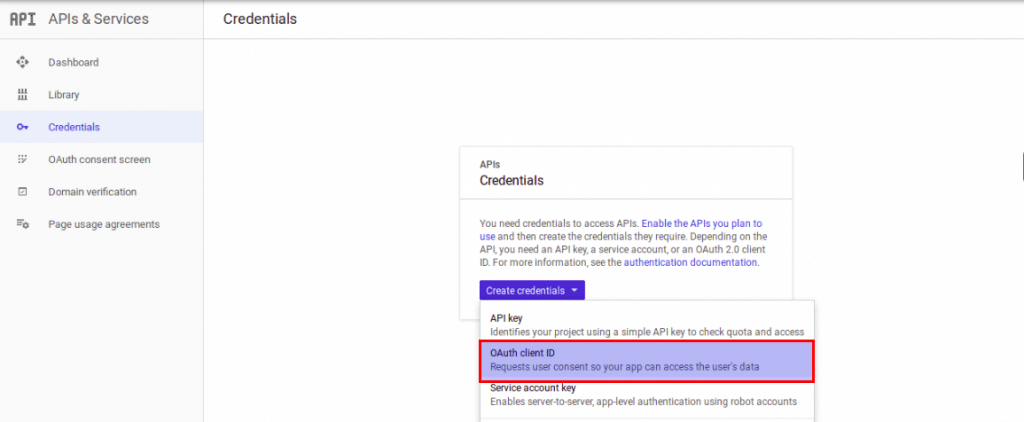1024x422 pixels.
Task: Choose API key from the dropdown
Action: [647, 325]
